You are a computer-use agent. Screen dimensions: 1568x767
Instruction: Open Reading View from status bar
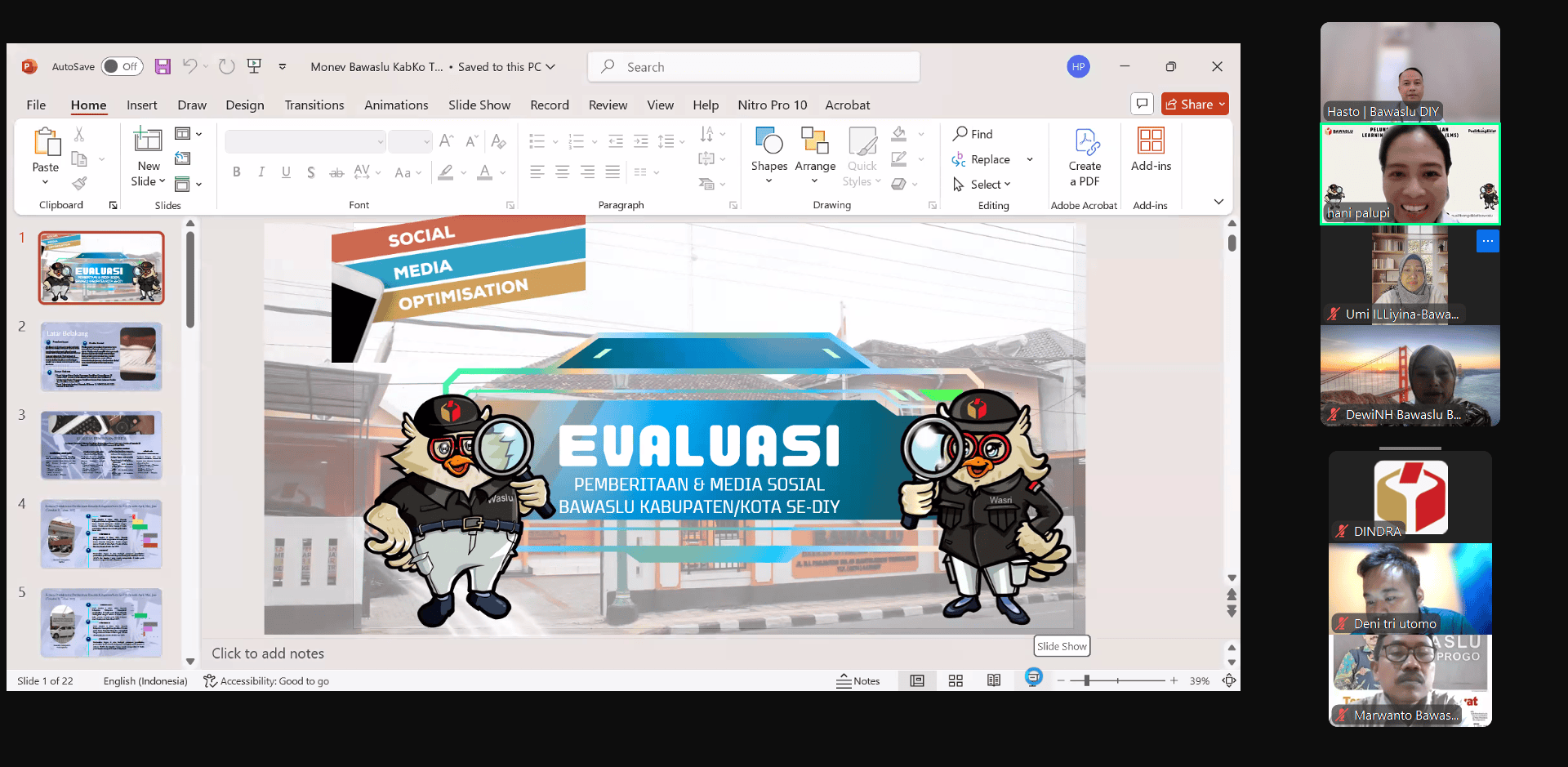pyautogui.click(x=994, y=681)
